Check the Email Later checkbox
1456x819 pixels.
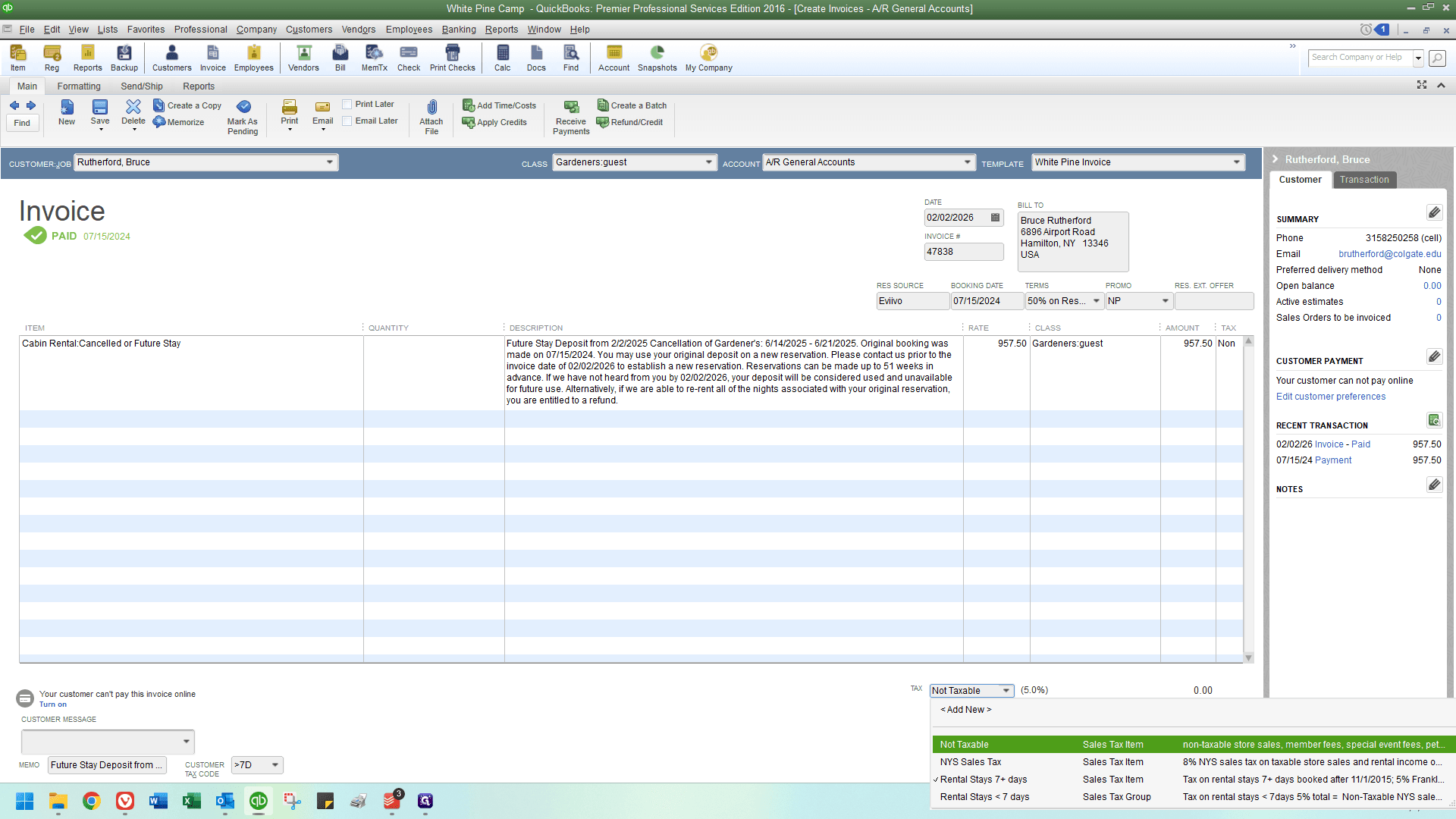(347, 121)
